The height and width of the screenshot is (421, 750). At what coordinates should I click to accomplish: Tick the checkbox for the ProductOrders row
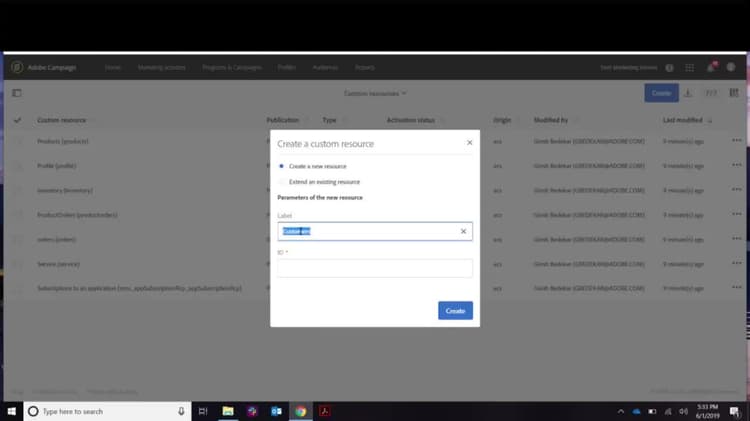[x=18, y=215]
